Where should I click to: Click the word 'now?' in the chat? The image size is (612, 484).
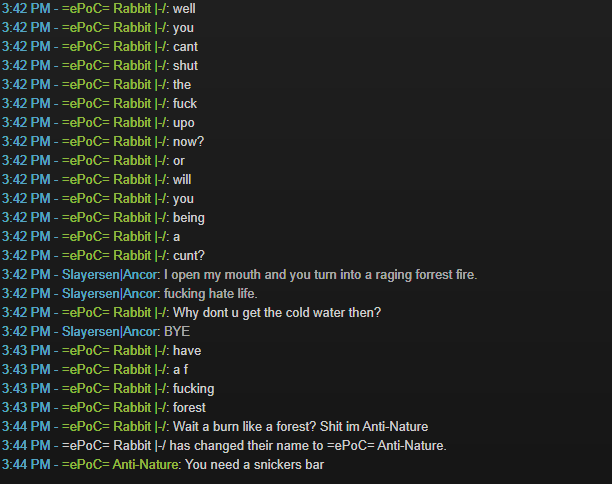click(189, 141)
